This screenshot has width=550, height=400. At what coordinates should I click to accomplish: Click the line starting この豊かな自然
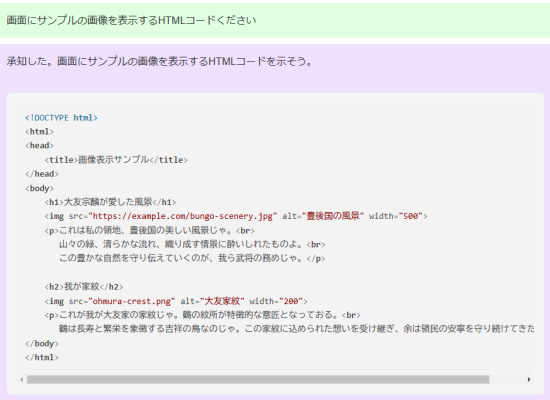tap(192, 259)
